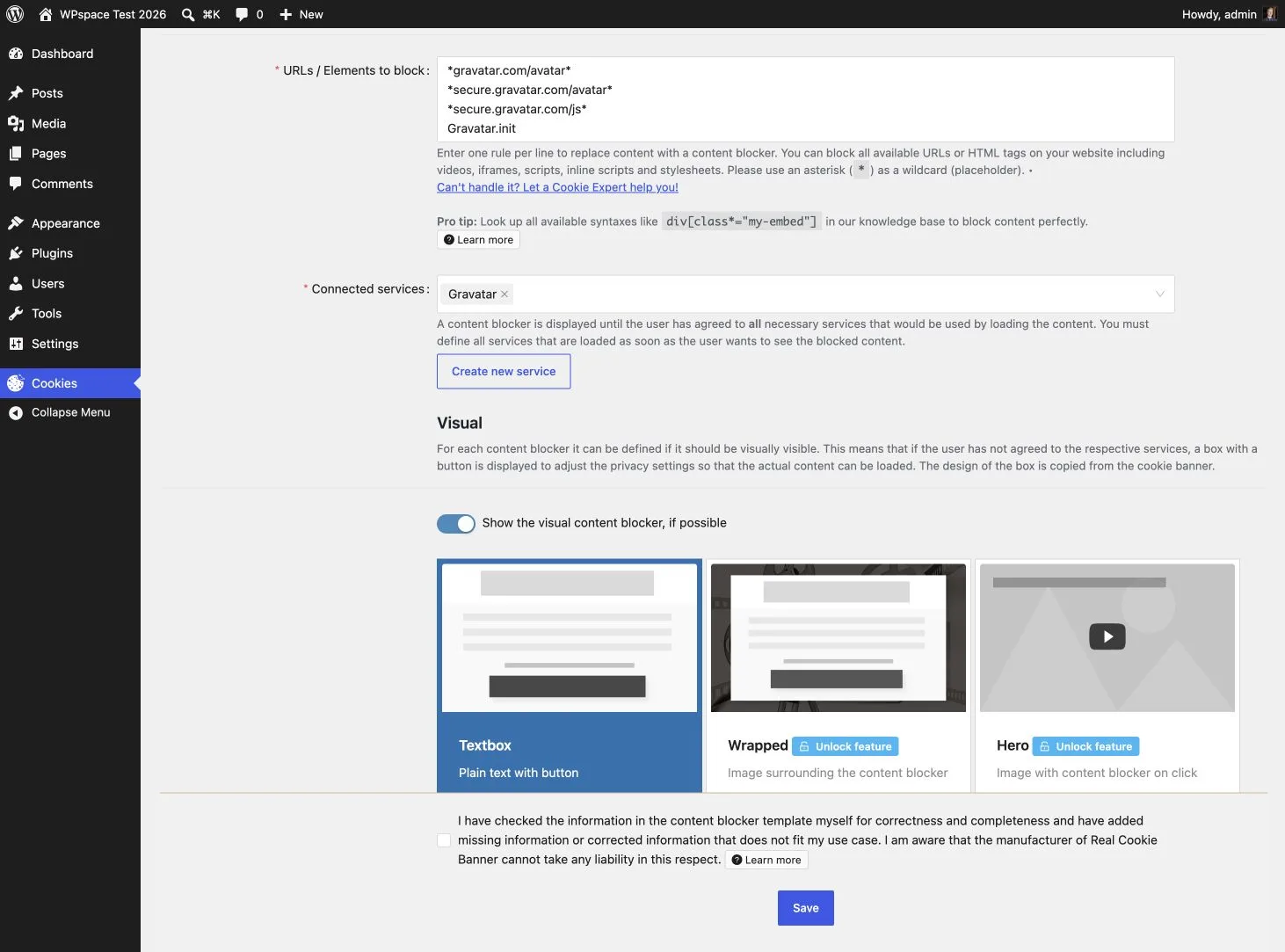The image size is (1285, 952).
Task: Go to Media in the sidebar
Action: (70, 123)
